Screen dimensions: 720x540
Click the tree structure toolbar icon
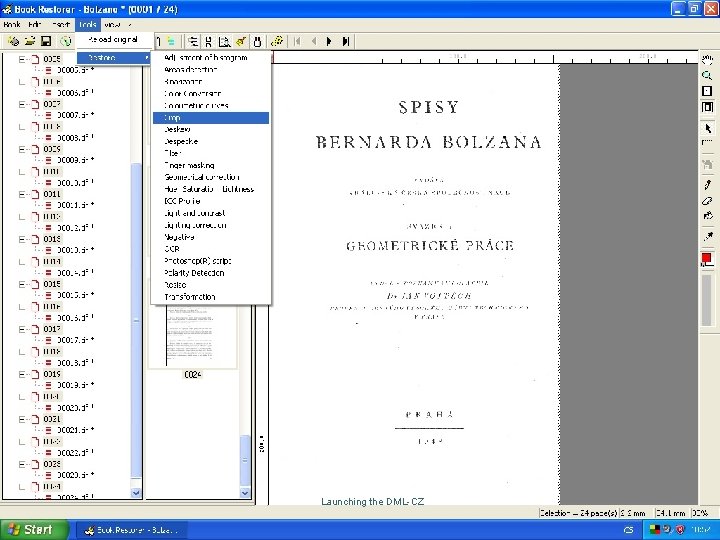click(193, 42)
